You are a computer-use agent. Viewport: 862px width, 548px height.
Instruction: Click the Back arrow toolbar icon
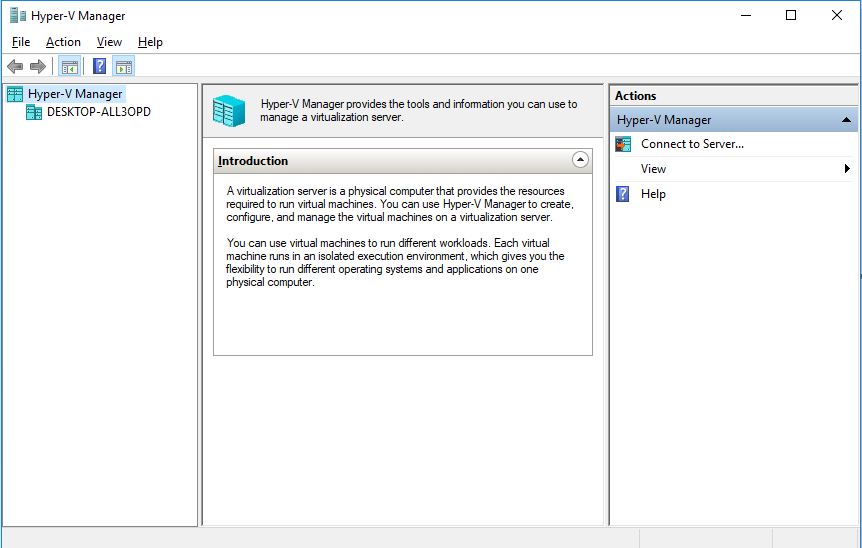click(x=15, y=67)
